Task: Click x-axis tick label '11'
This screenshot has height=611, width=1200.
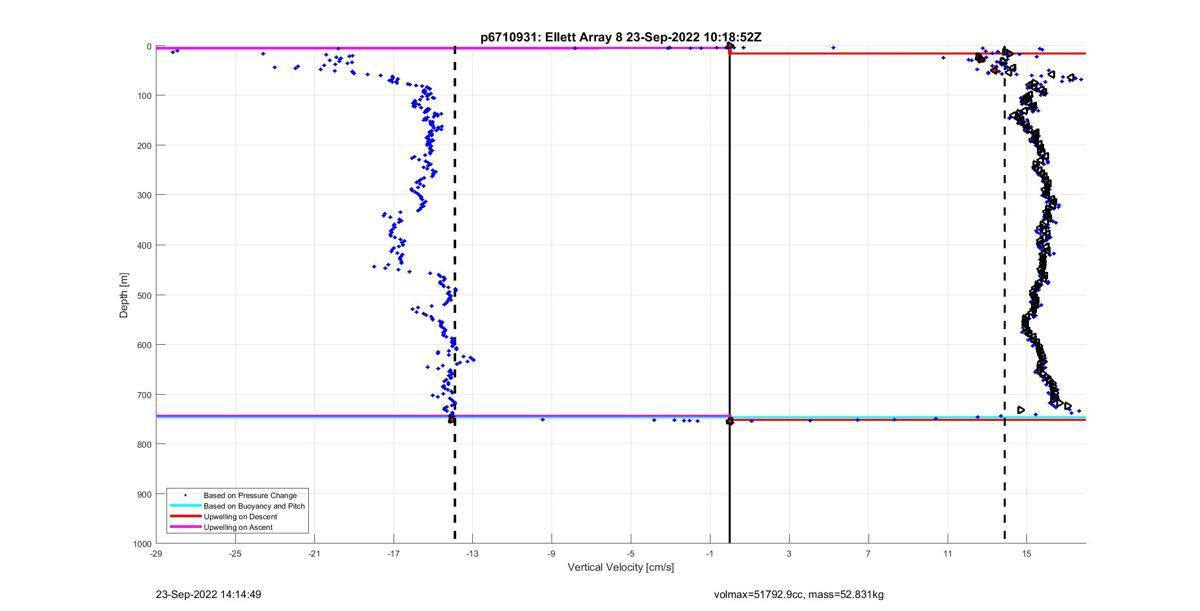Action: click(x=947, y=553)
